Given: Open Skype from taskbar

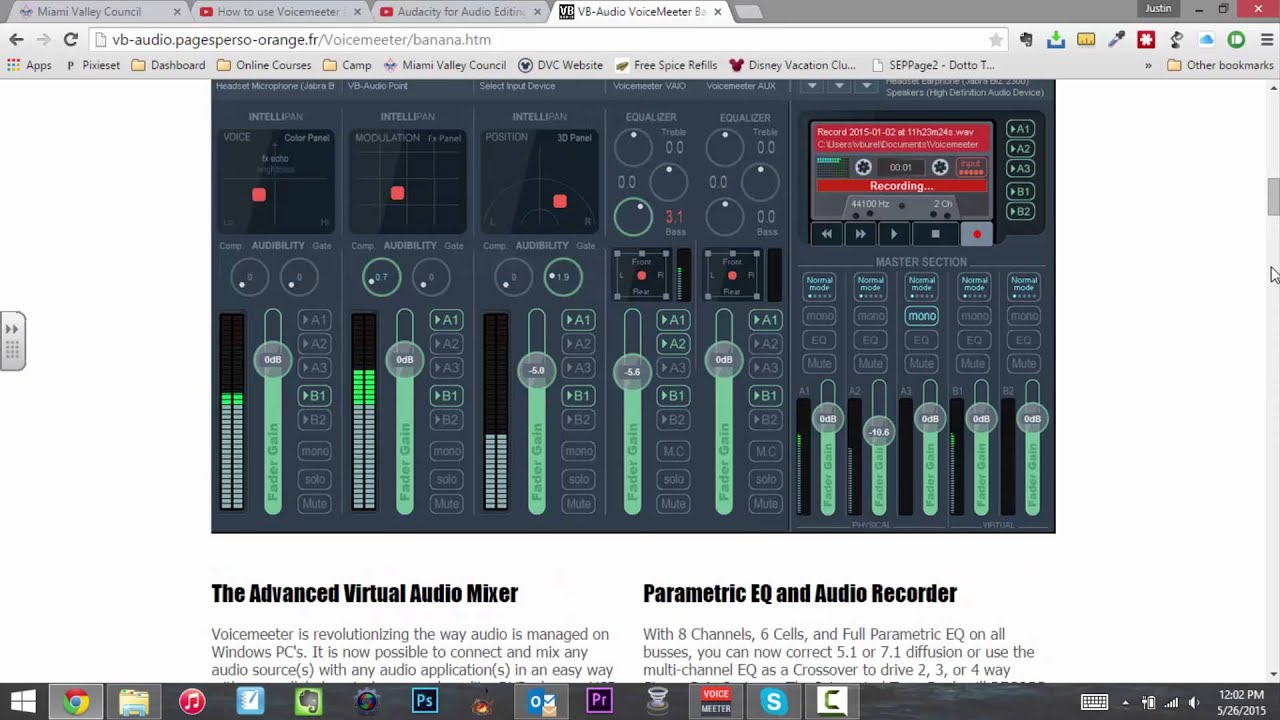Looking at the screenshot, I should click(773, 701).
